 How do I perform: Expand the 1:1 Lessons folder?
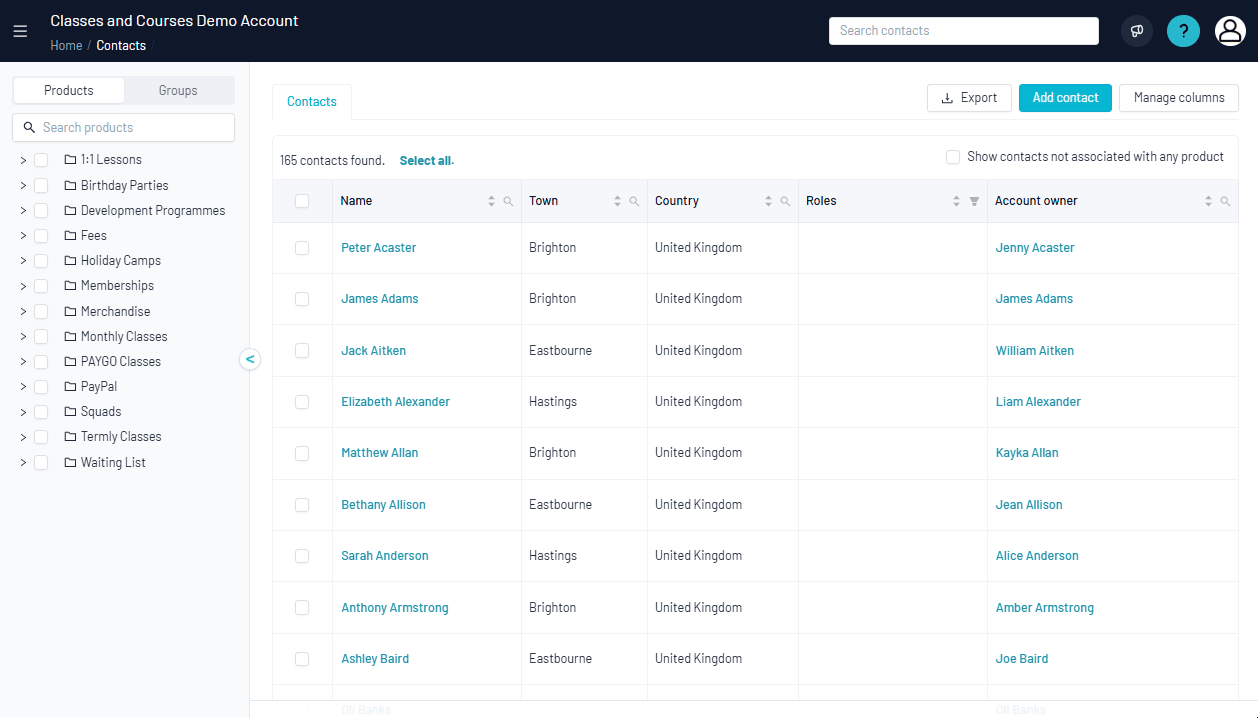(x=23, y=160)
